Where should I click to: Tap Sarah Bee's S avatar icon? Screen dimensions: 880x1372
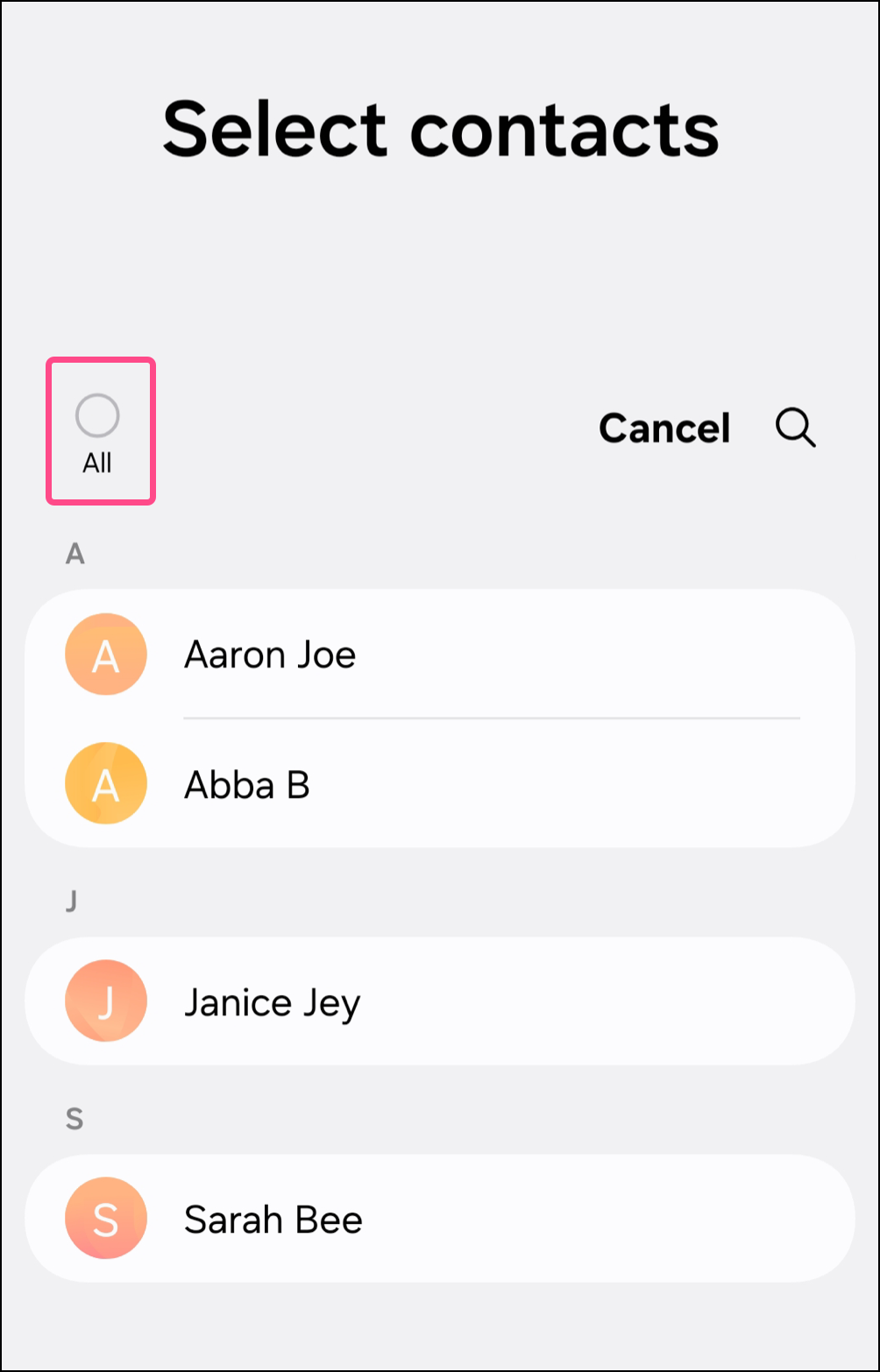(105, 1219)
